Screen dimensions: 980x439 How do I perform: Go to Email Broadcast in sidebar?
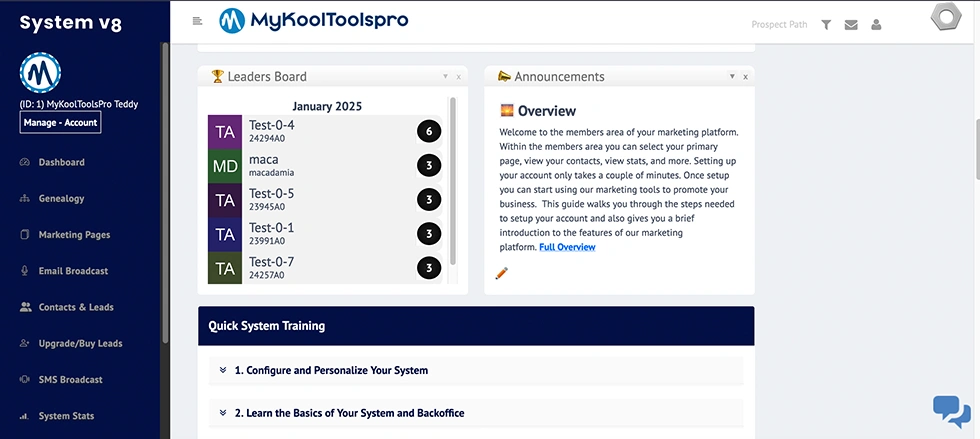(x=73, y=271)
